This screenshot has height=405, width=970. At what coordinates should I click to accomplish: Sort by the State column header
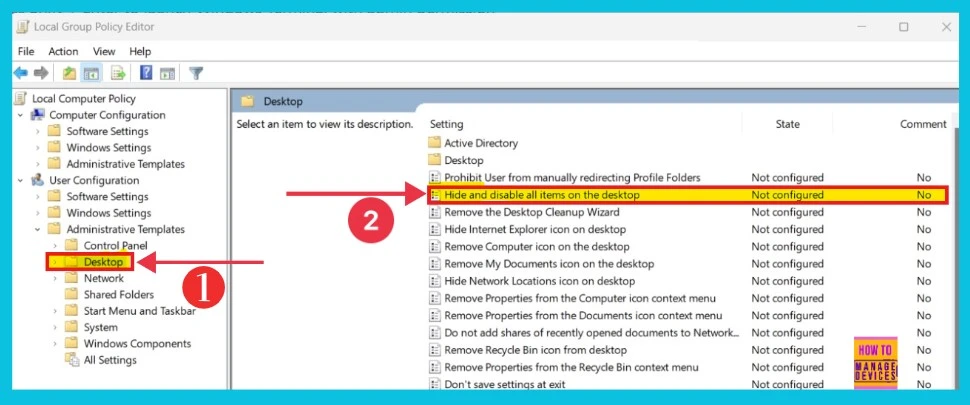click(788, 124)
